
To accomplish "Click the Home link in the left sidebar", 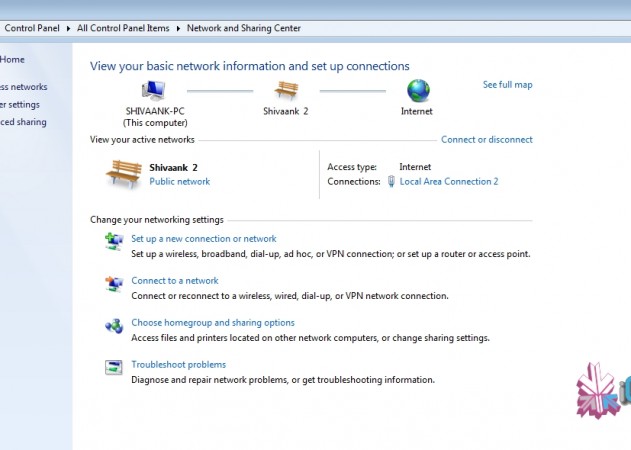I will (13, 60).
